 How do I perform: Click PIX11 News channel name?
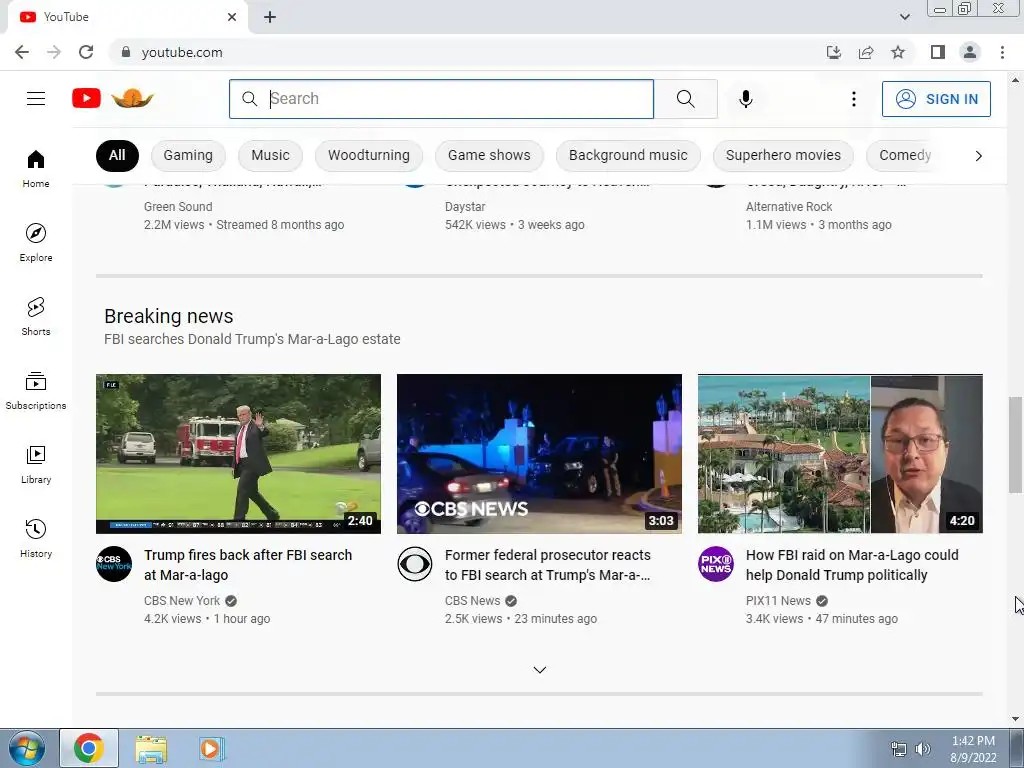coord(778,601)
